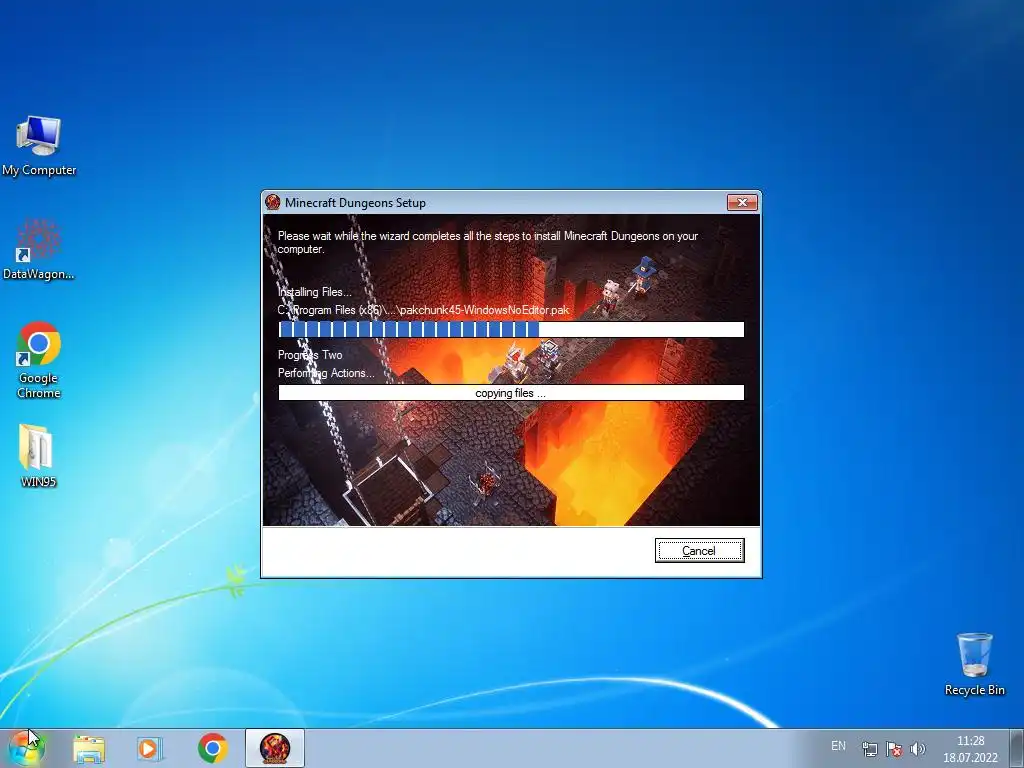Select the Recycle Bin icon
Screen dimensions: 1024x768
coord(974,664)
